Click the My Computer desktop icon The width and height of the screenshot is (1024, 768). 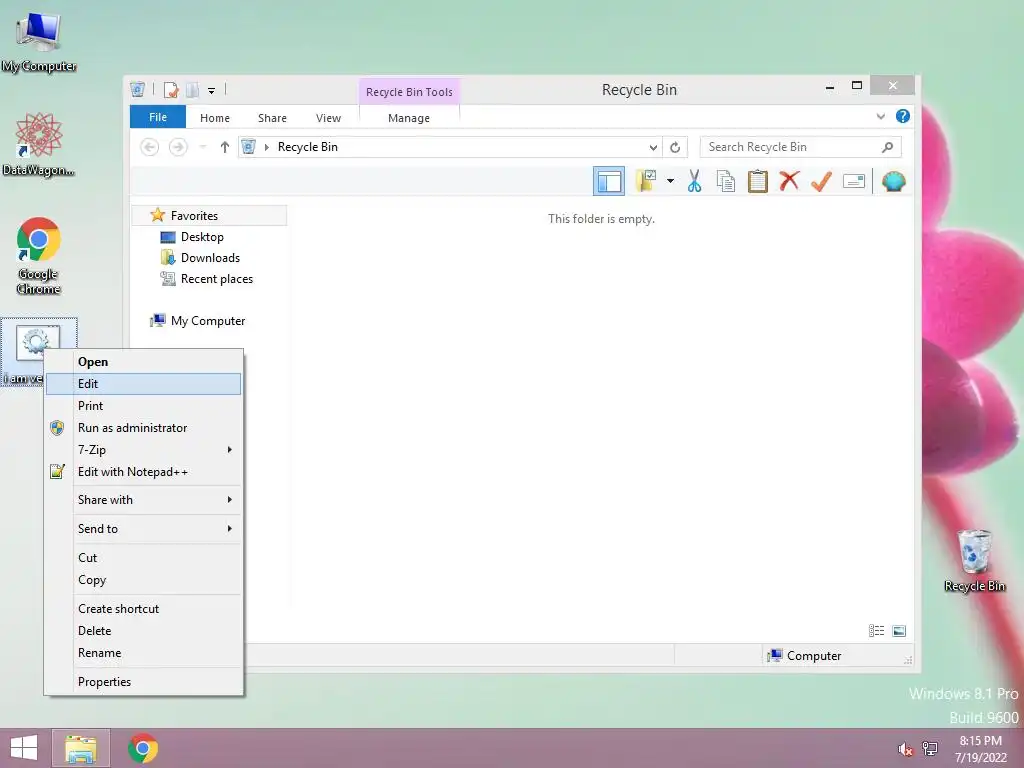[39, 40]
